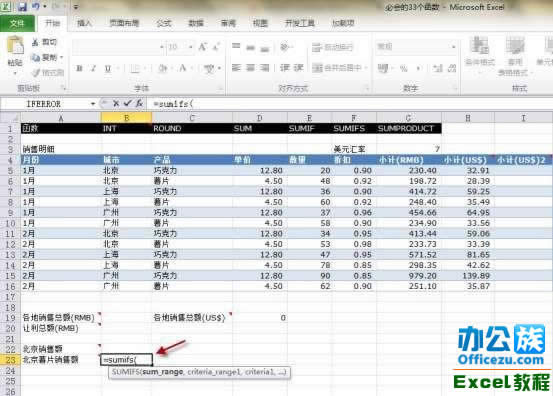Click cell showing 139.89
Image resolution: width=553 pixels, height=396 pixels.
tap(468, 275)
